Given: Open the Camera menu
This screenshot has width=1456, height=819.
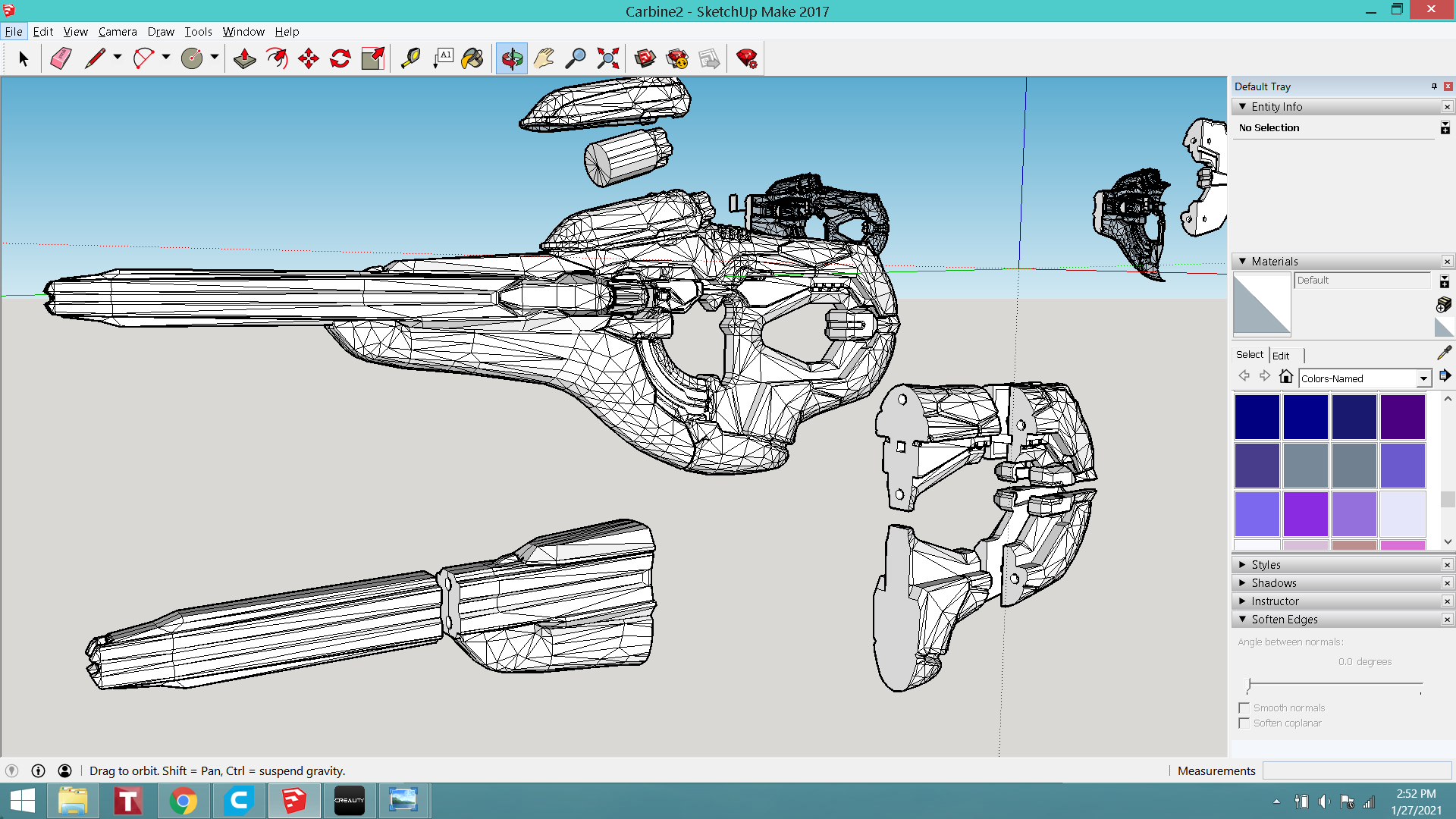Looking at the screenshot, I should tap(118, 31).
